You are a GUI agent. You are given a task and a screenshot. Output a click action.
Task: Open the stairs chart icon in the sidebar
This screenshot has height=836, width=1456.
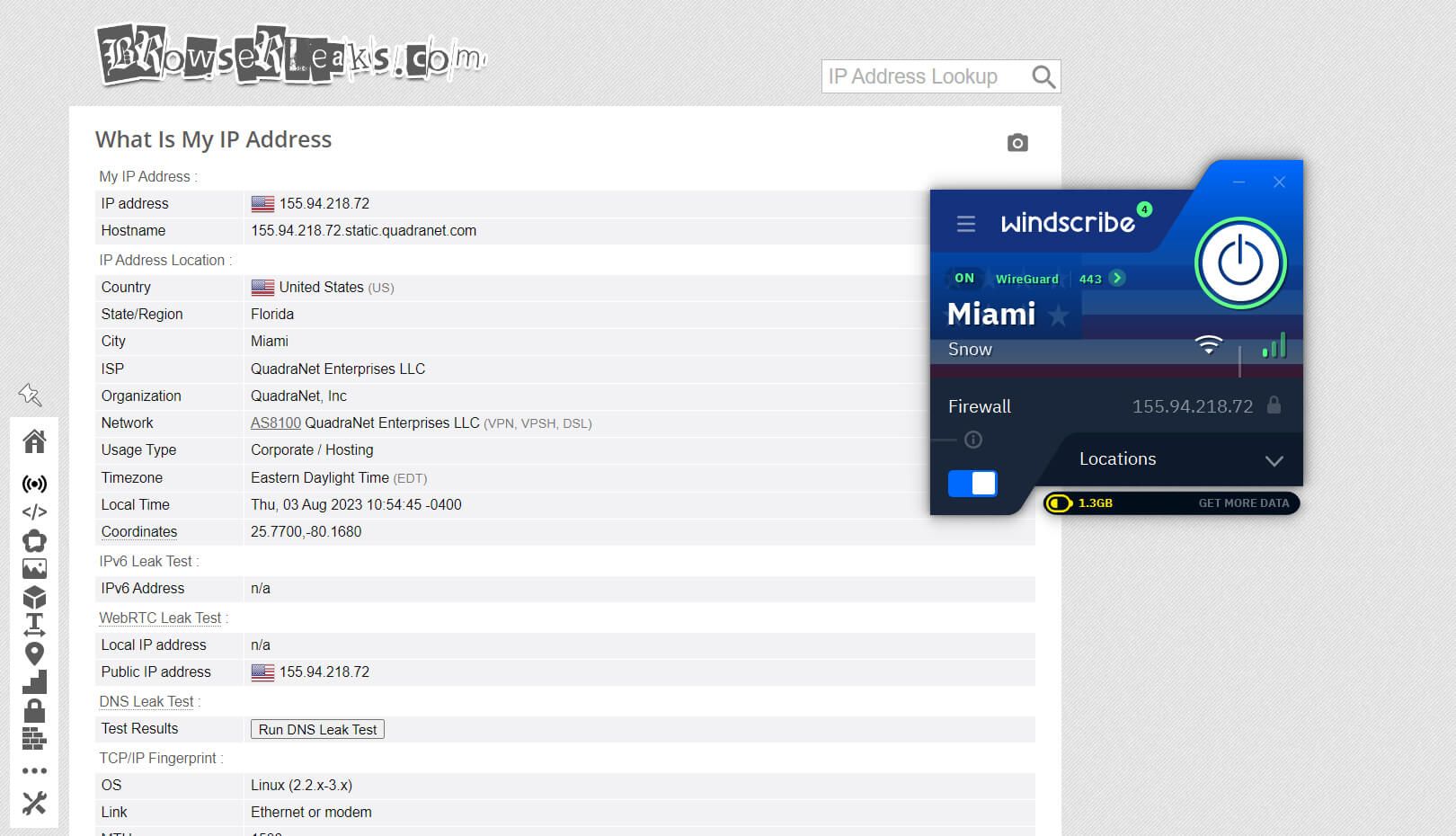(34, 682)
